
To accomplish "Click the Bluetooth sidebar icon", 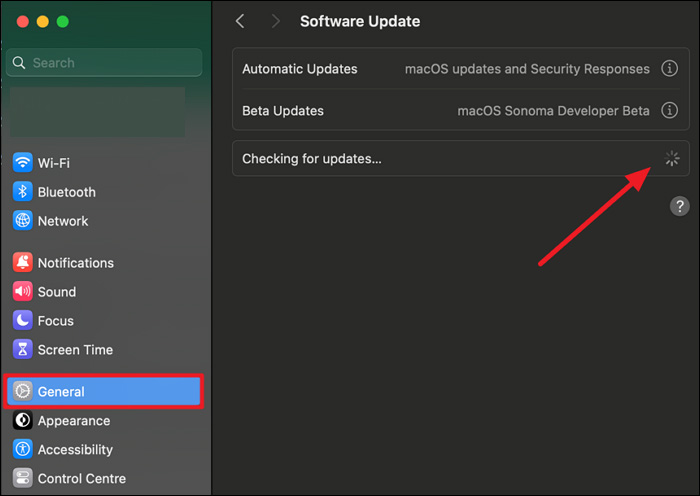I will (22, 192).
